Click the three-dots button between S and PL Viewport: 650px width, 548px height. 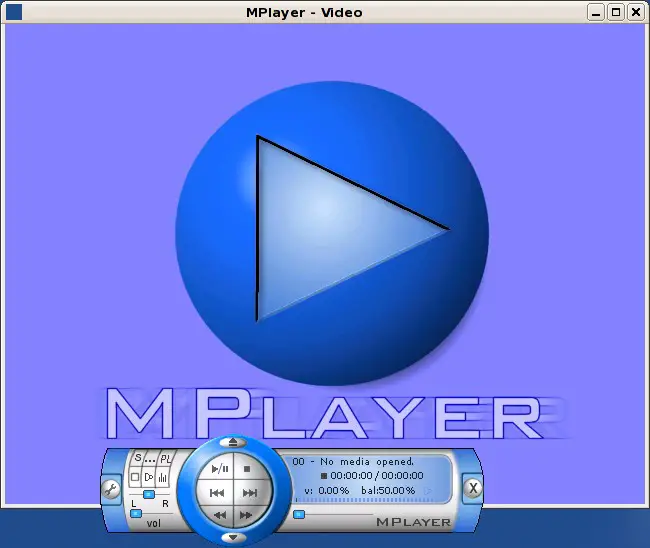[150, 459]
